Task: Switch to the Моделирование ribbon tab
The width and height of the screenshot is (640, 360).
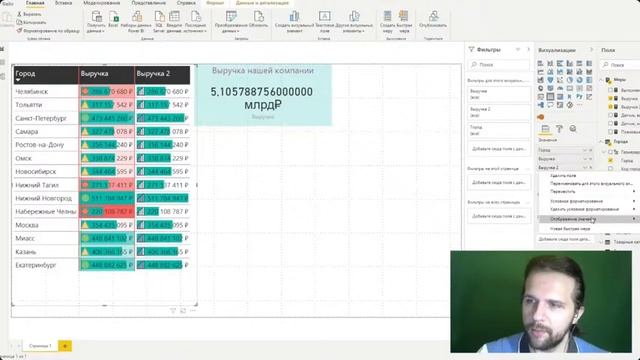Action: pyautogui.click(x=101, y=3)
